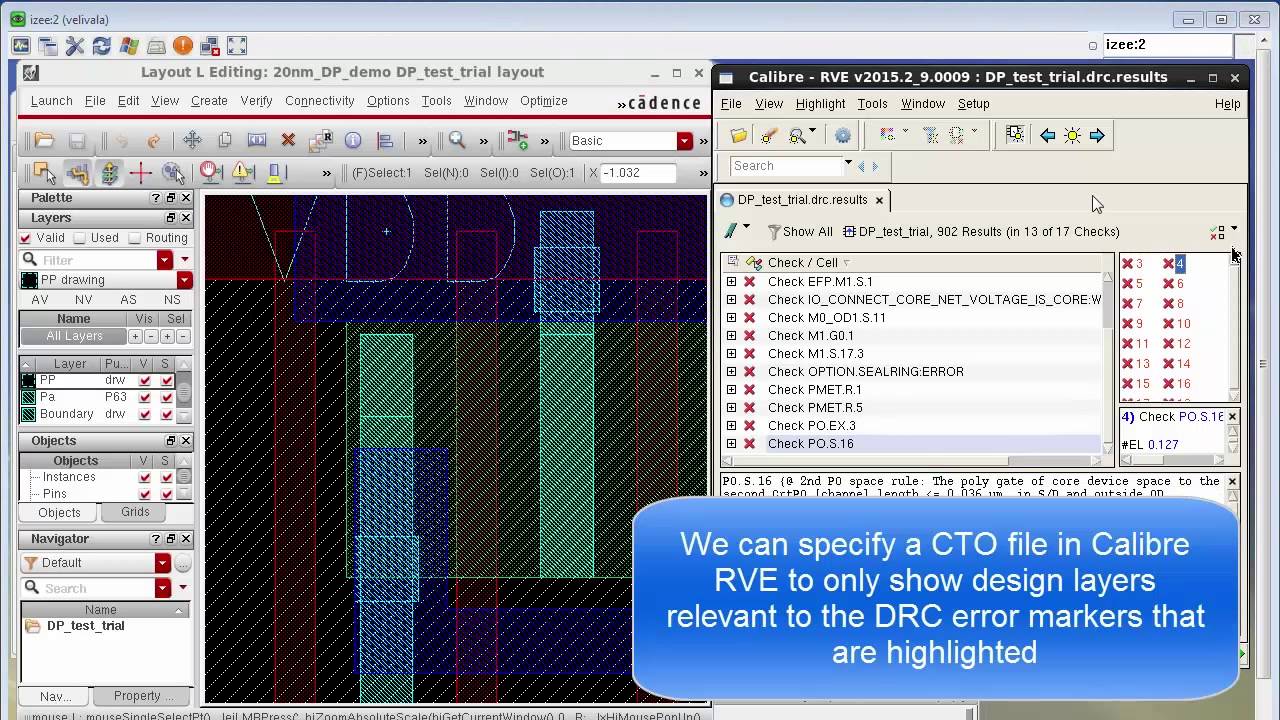Open the Connectivity menu
The height and width of the screenshot is (720, 1280).
point(319,101)
